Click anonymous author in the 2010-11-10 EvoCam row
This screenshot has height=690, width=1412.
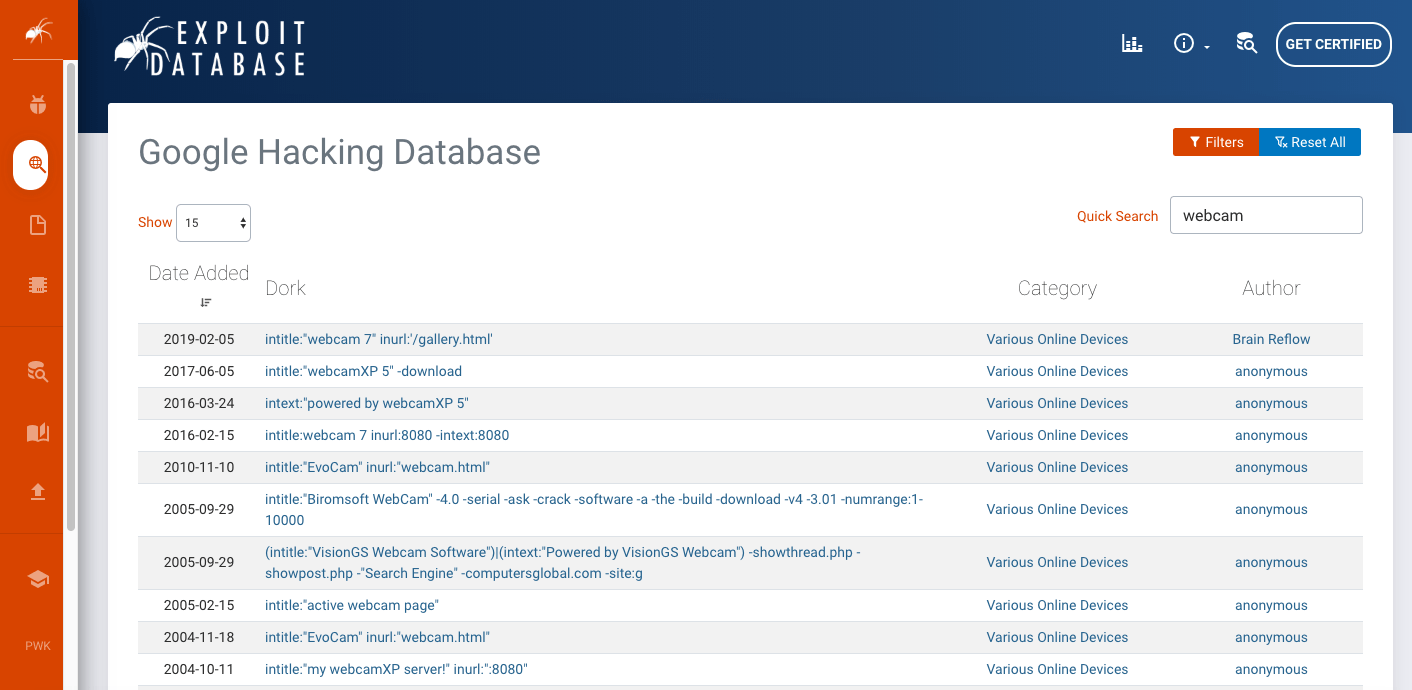click(1271, 467)
